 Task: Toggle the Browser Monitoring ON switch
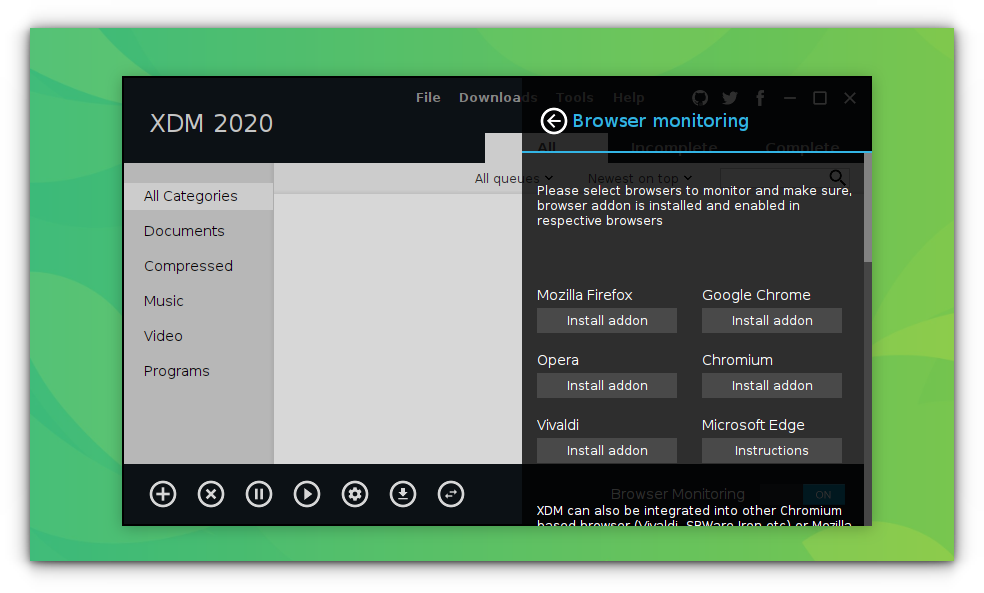tap(802, 494)
